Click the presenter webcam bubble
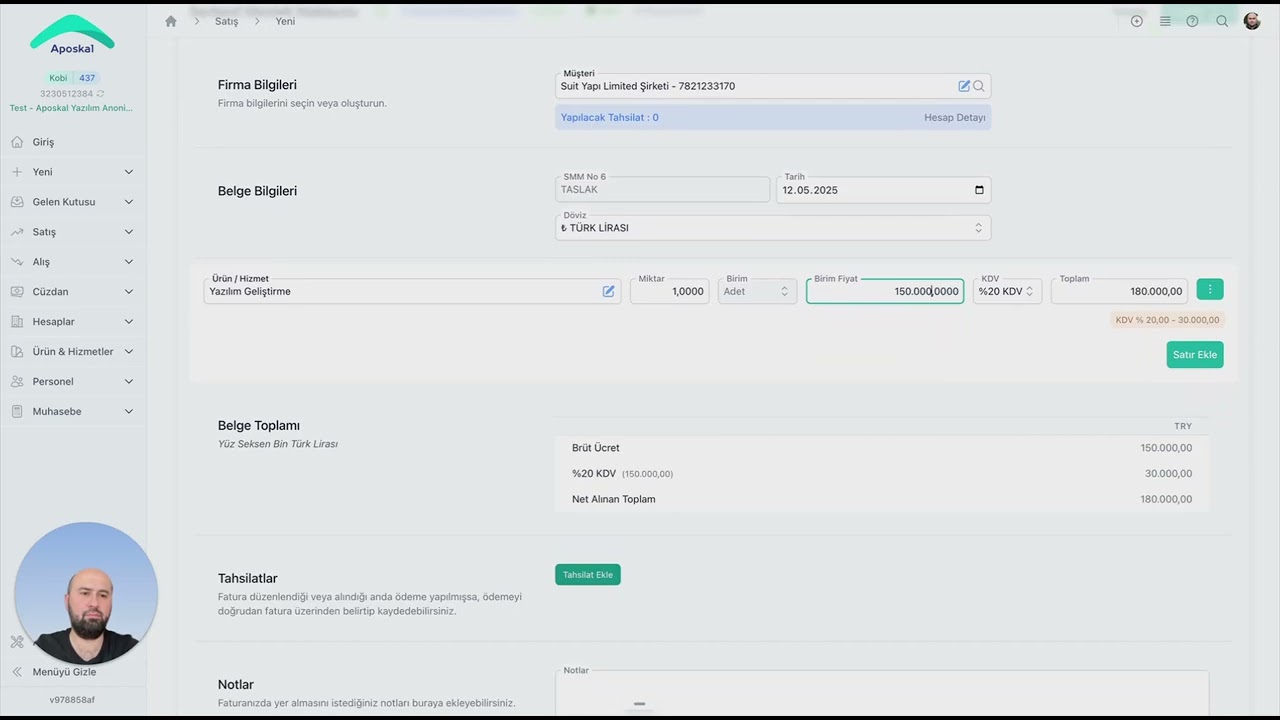Image resolution: width=1280 pixels, height=720 pixels. (86, 593)
